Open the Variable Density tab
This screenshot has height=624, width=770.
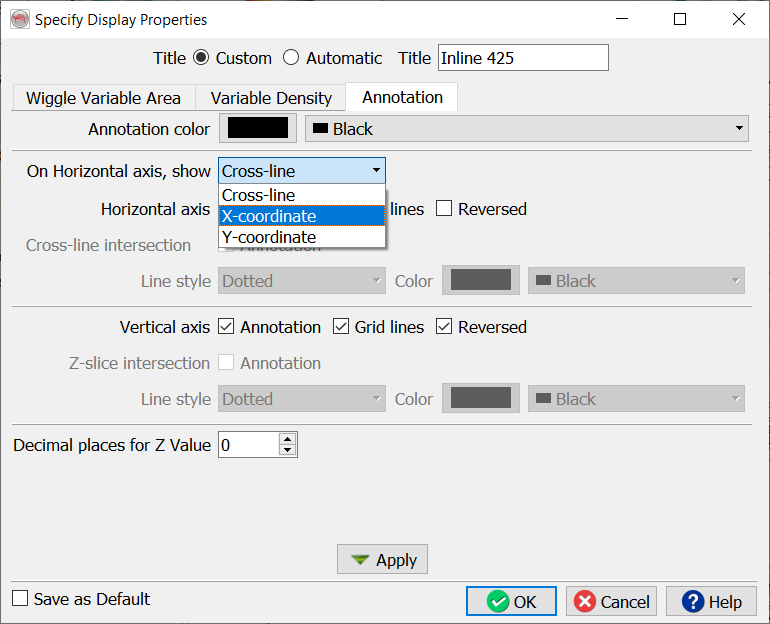(270, 97)
